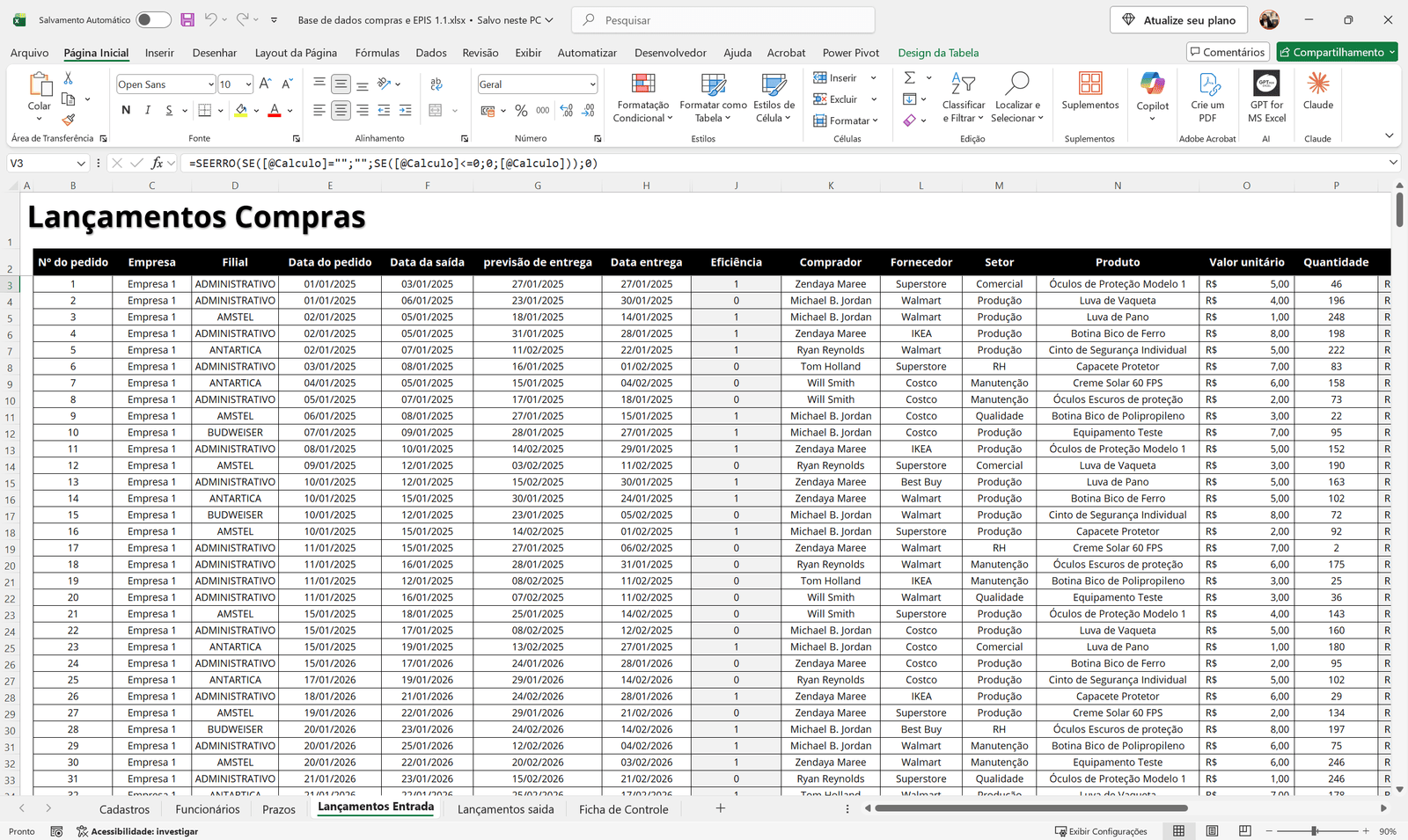Image resolution: width=1408 pixels, height=840 pixels.
Task: Click Atualize seu plano button
Action: pos(1179,19)
